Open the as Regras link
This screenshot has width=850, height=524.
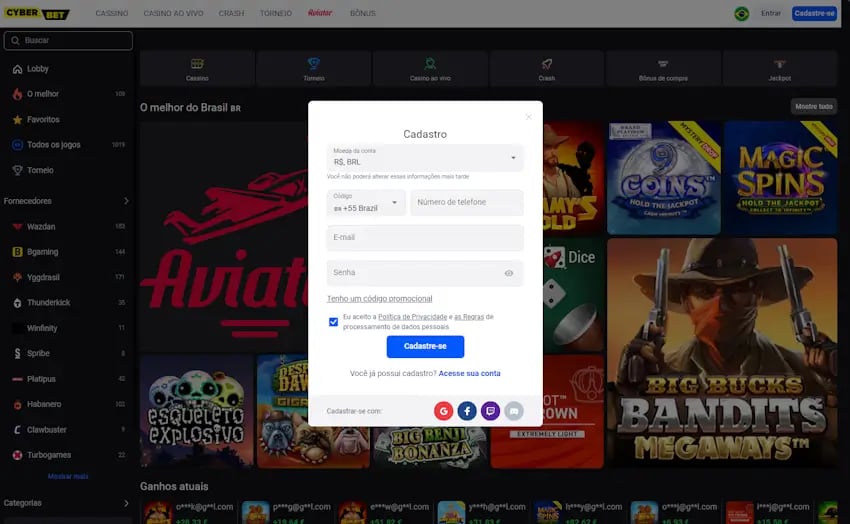tap(469, 317)
